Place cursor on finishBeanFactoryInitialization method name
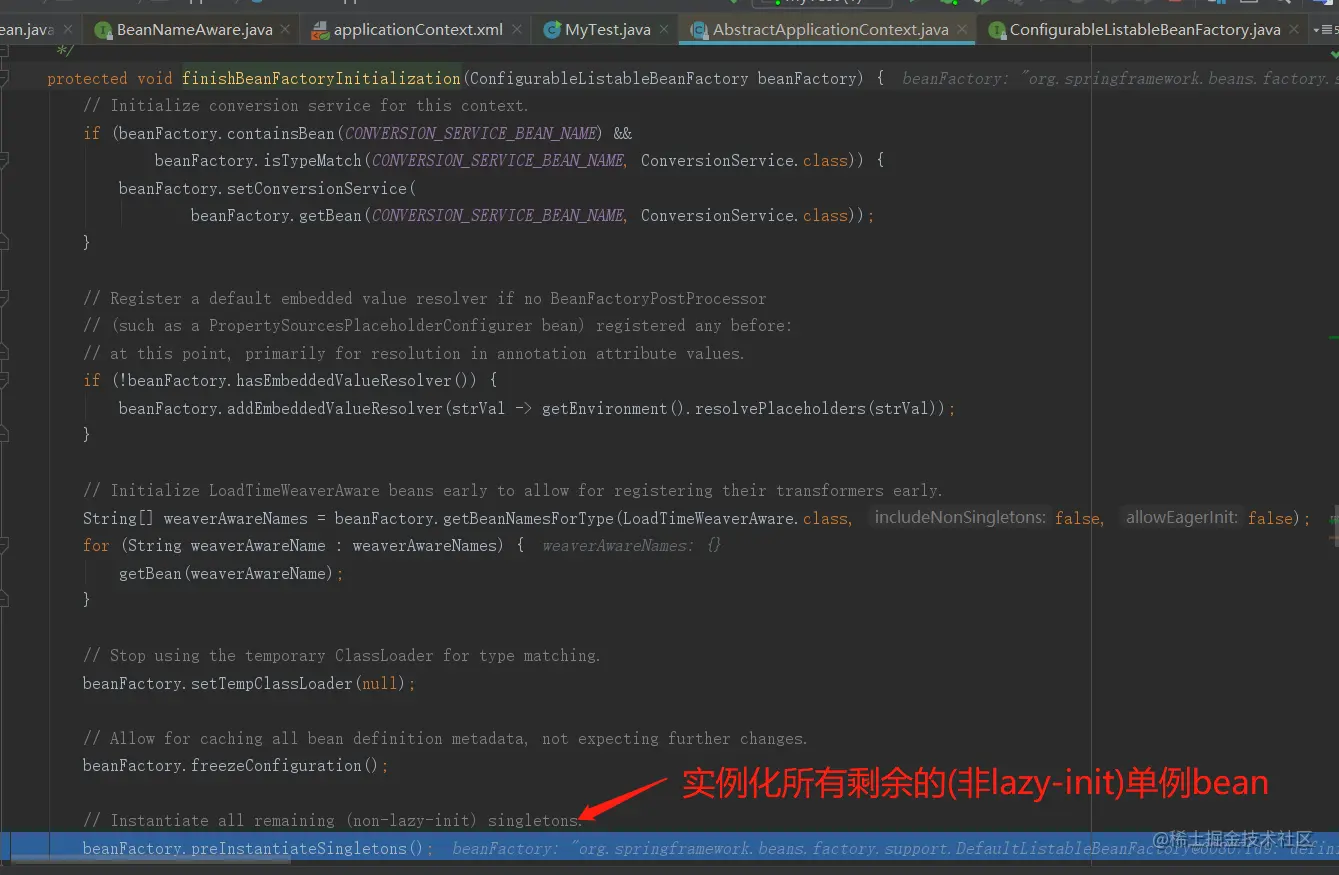Viewport: 1339px width, 875px height. tap(321, 78)
